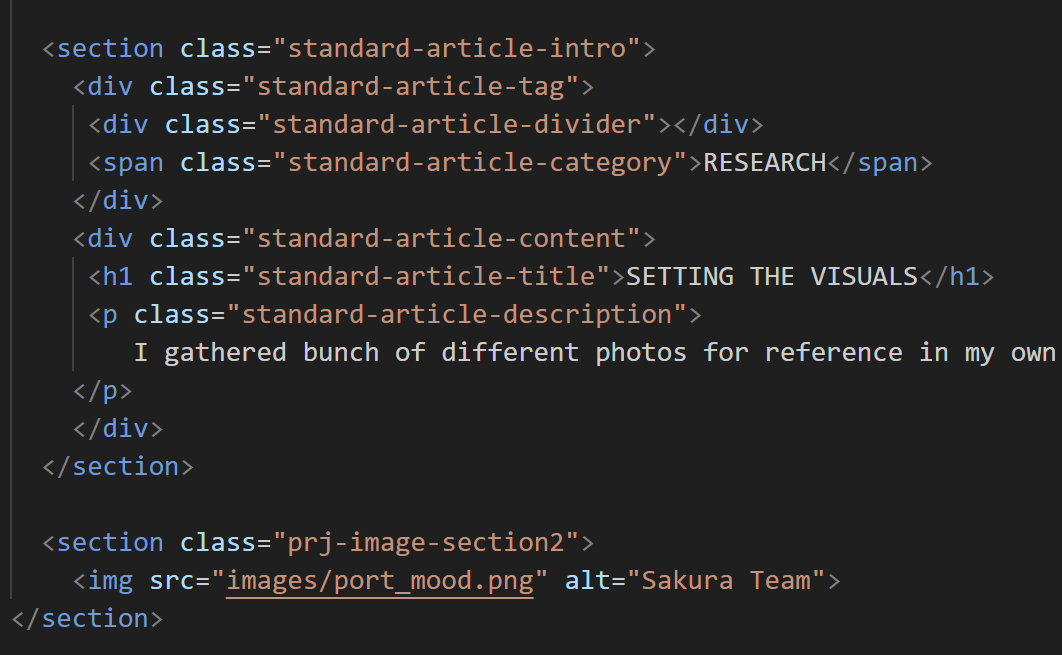This screenshot has height=655, width=1062.
Task: Click the src attribute name in img
Action: click(x=172, y=580)
